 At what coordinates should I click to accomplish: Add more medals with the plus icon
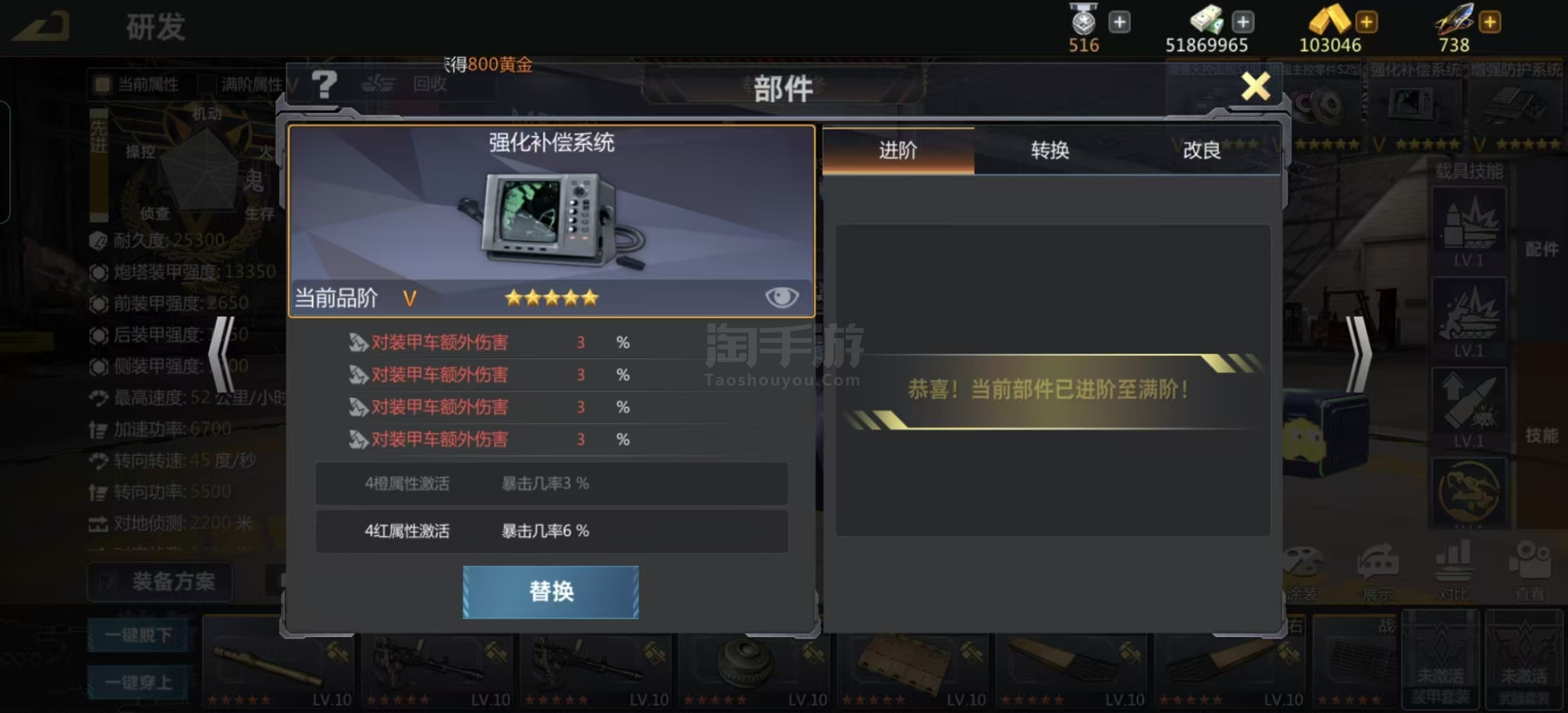click(1119, 22)
